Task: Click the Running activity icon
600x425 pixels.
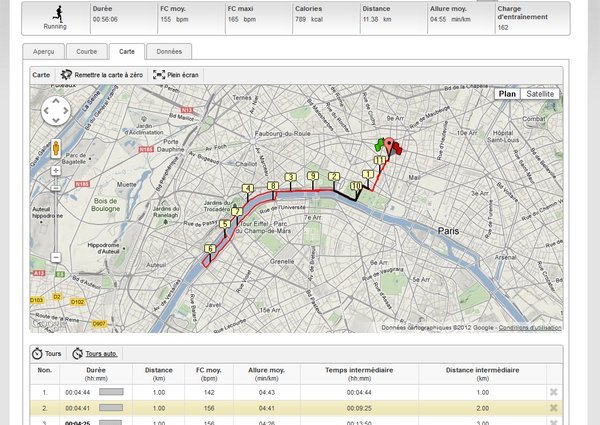Action: point(58,13)
